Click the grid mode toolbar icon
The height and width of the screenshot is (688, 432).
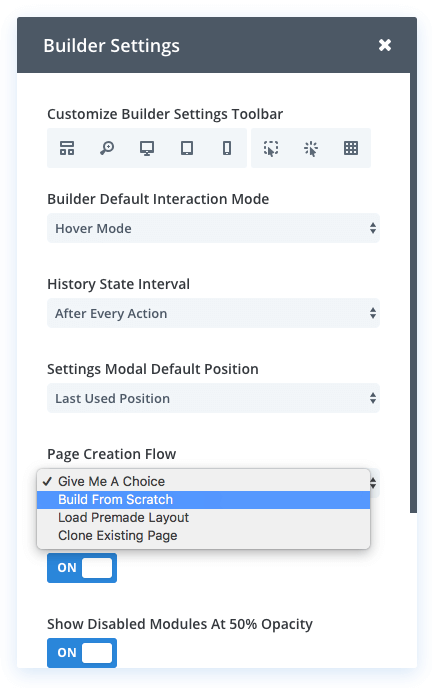(351, 148)
